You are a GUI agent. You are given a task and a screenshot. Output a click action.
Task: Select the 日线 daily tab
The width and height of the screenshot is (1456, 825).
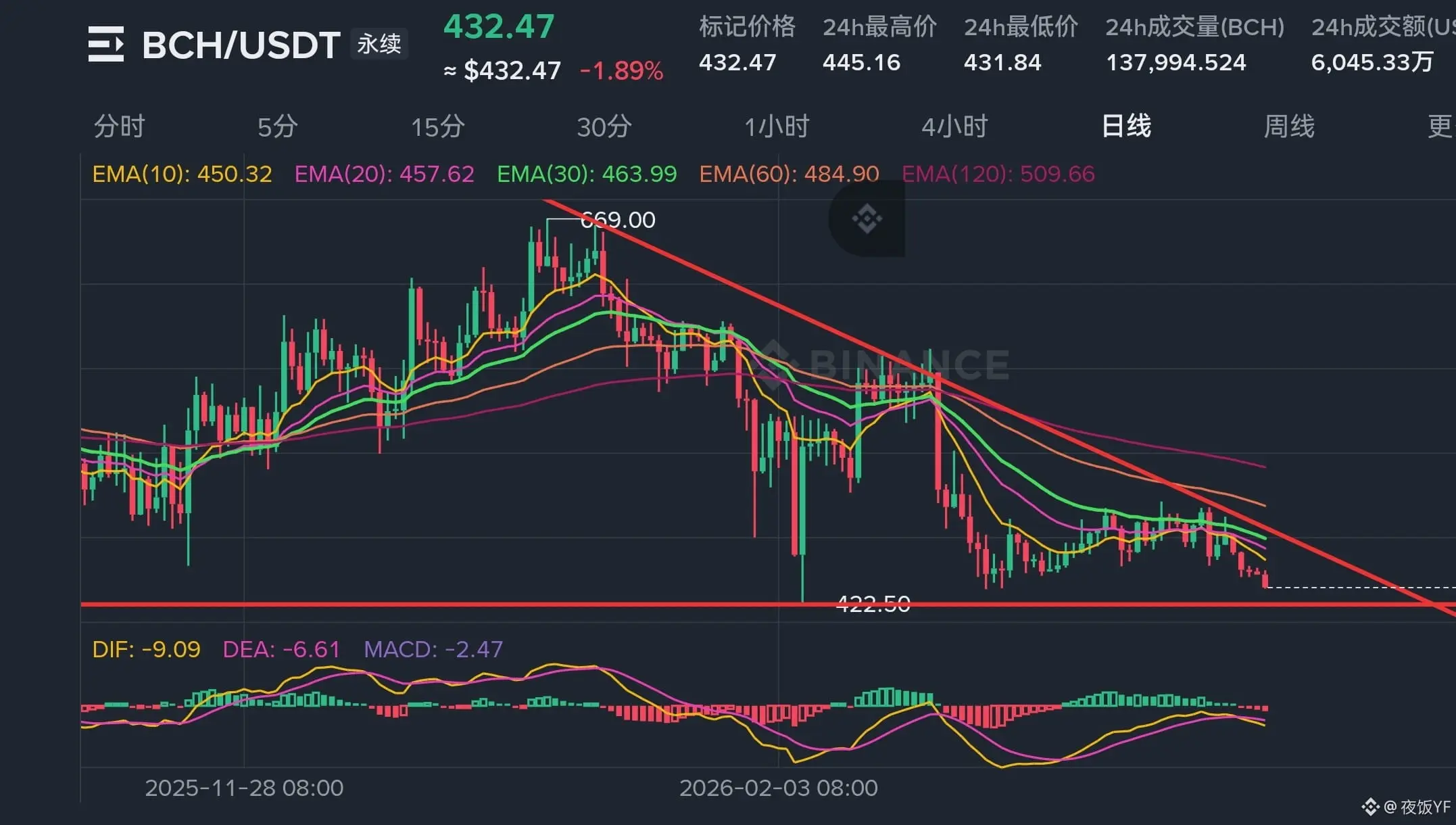tap(1126, 126)
